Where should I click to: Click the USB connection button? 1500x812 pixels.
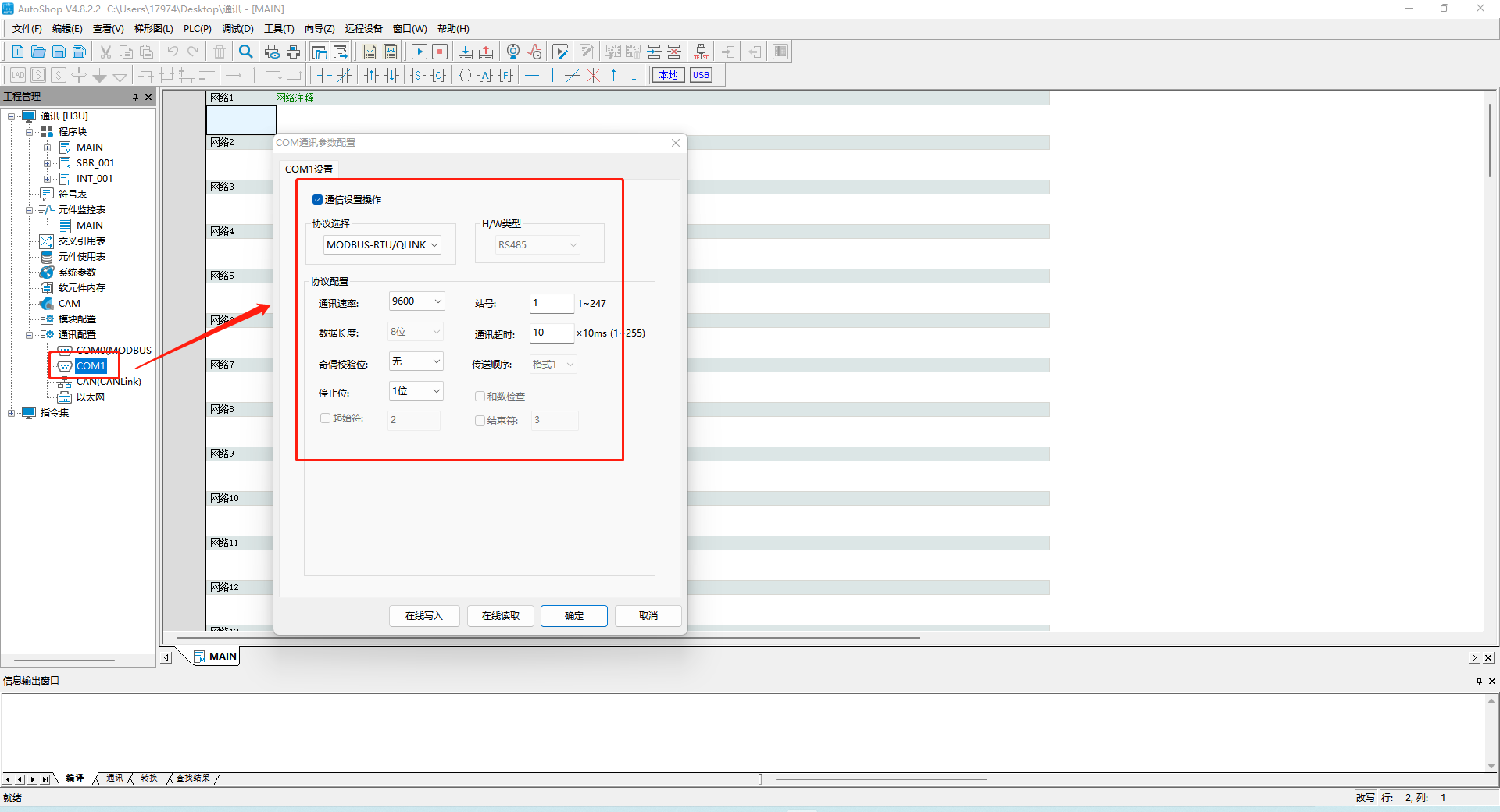pyautogui.click(x=701, y=76)
